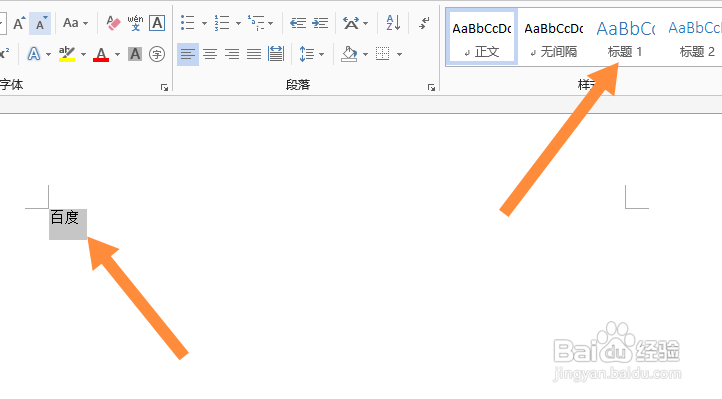This screenshot has height=399, width=722.
Task: Open the Borders dropdown arrow
Action: 399,54
